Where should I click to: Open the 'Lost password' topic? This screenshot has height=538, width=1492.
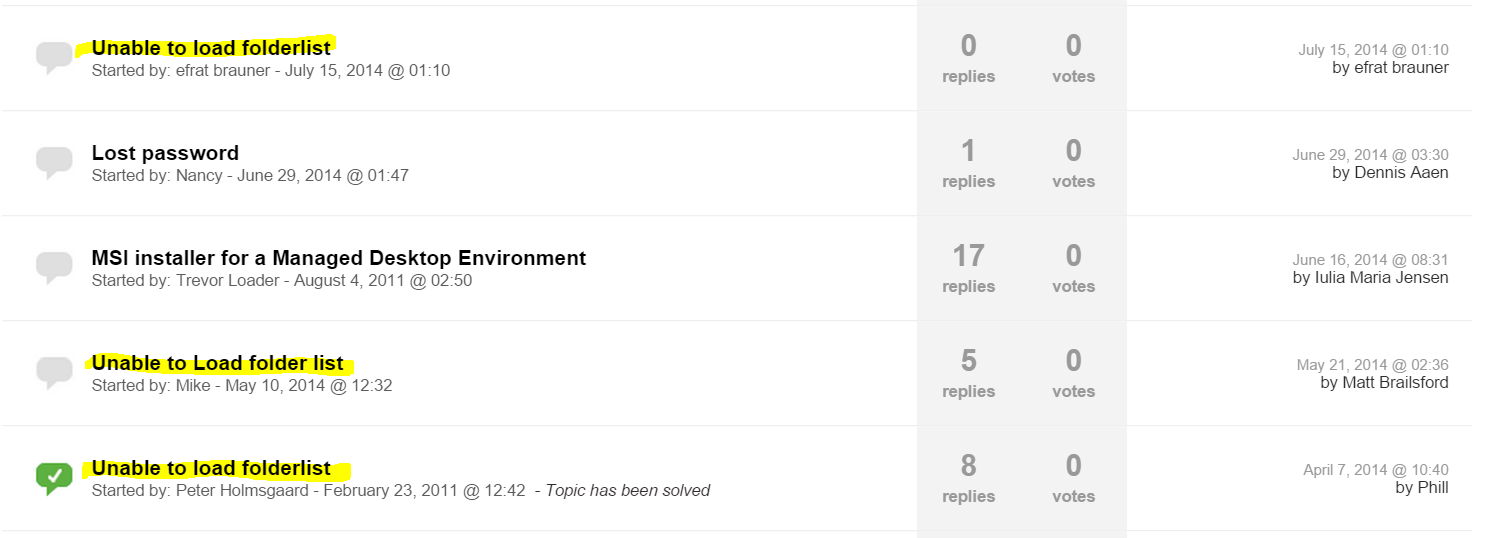165,153
